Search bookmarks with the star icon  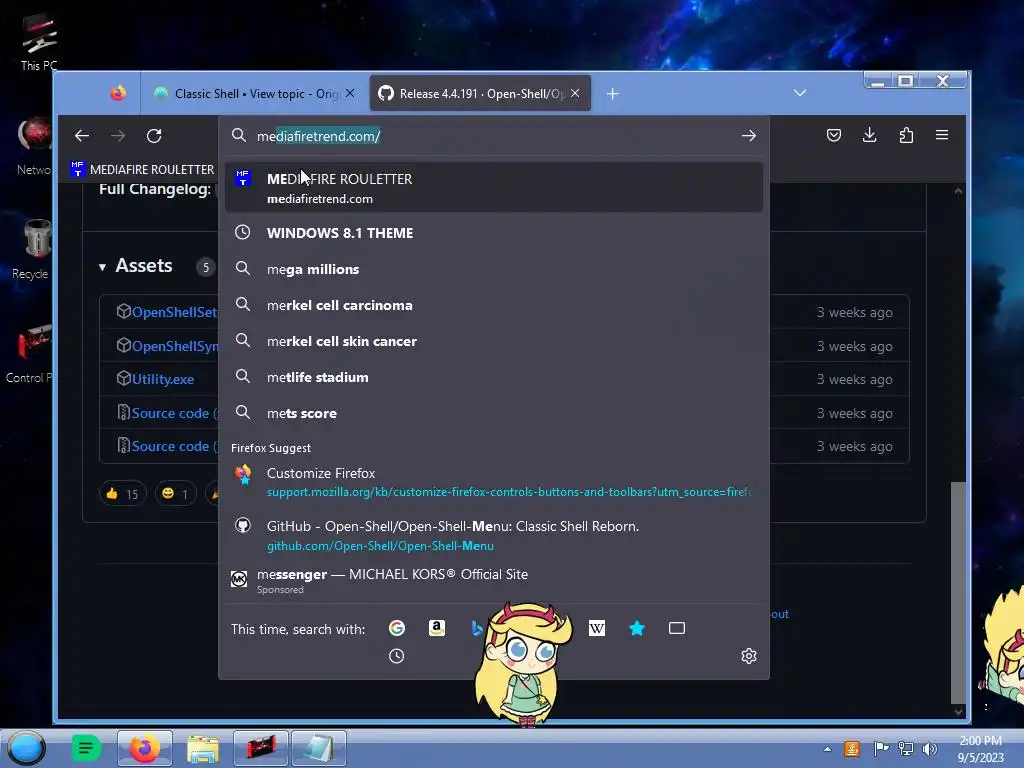click(x=637, y=628)
